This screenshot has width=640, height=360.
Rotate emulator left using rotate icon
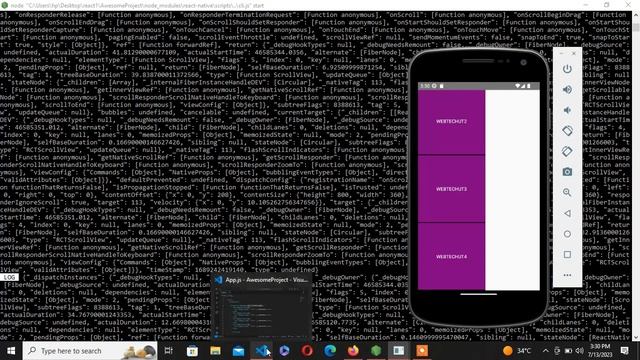[x=567, y=131]
